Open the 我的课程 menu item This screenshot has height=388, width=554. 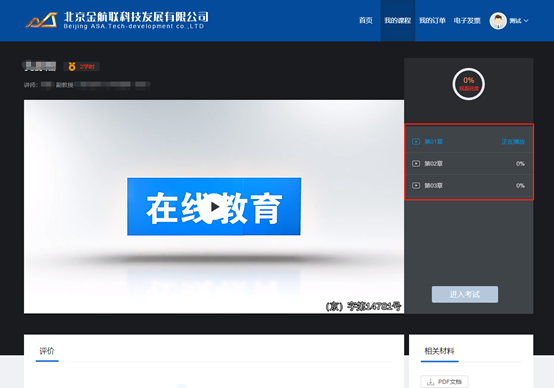click(x=397, y=20)
